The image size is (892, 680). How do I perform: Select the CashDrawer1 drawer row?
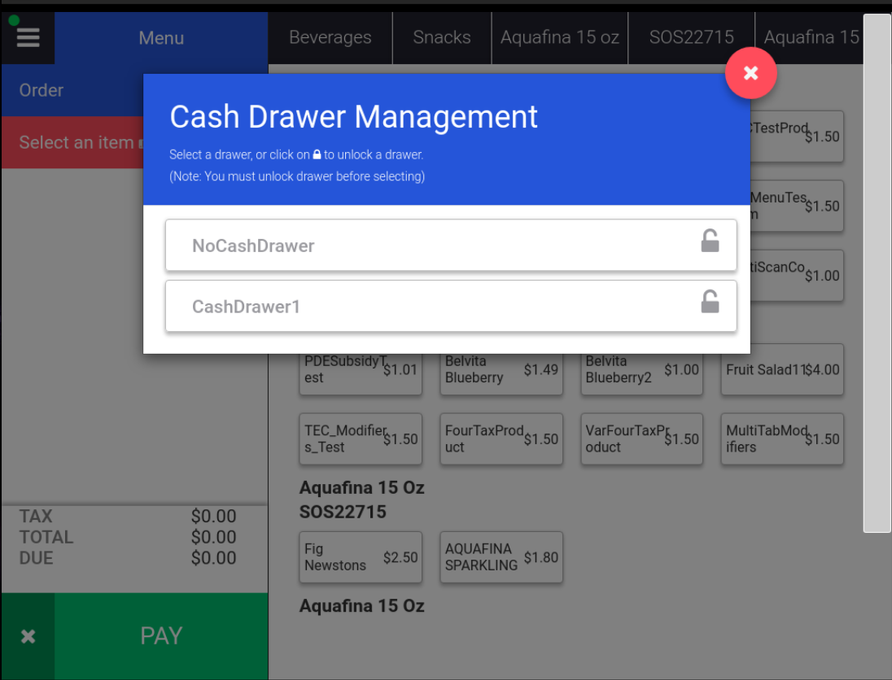coord(451,306)
